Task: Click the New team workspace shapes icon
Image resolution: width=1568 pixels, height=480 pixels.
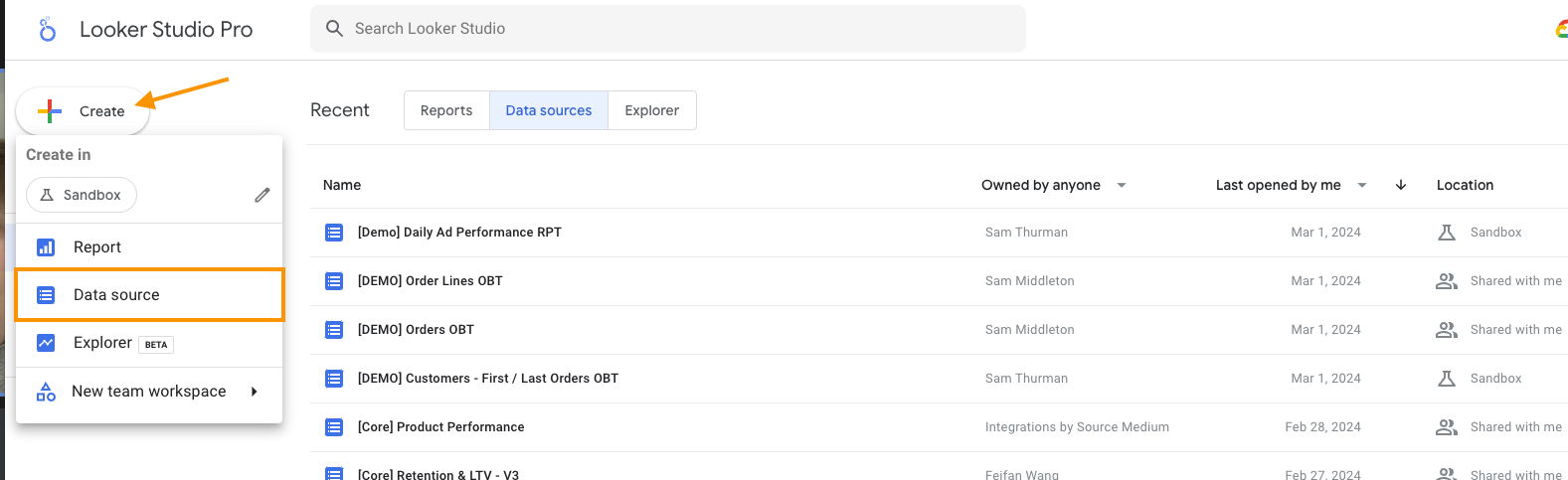Action: click(46, 392)
